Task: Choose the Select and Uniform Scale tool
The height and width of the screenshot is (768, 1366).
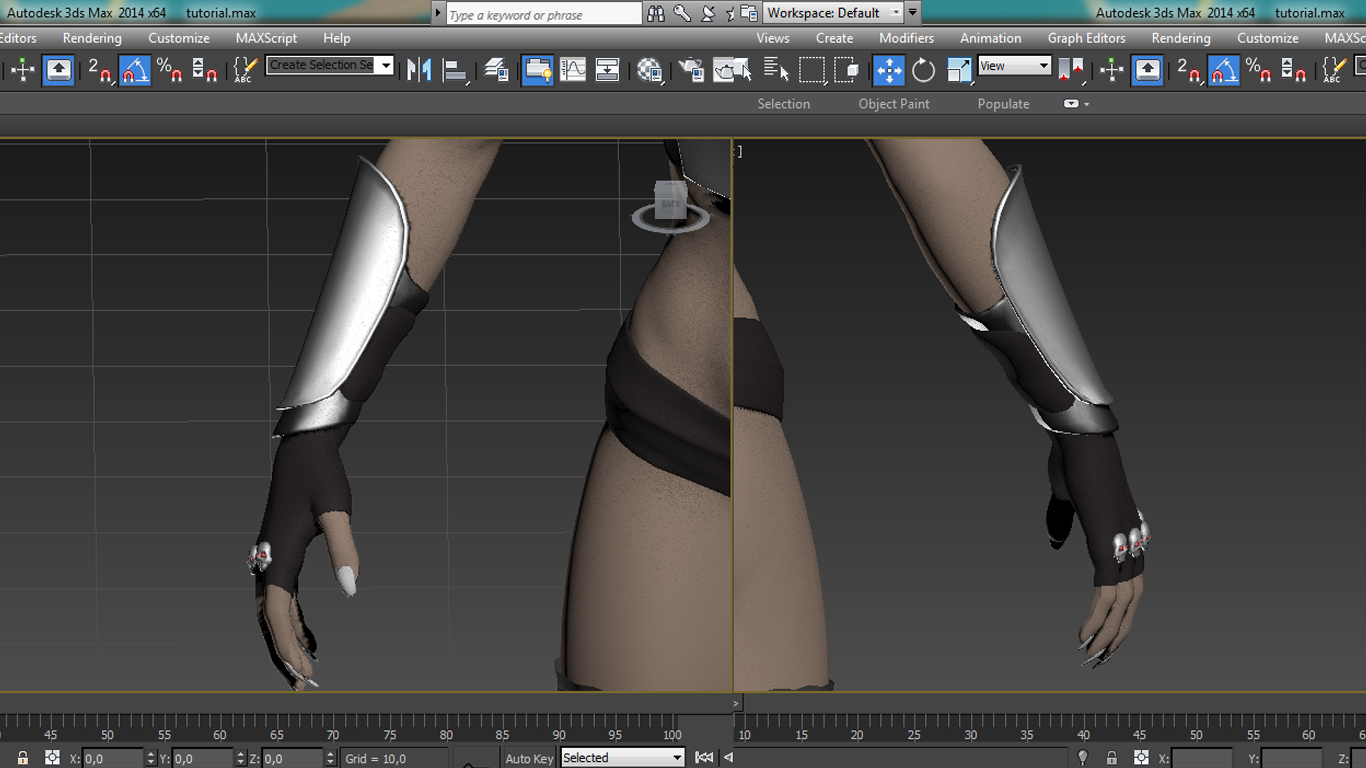Action: pyautogui.click(x=958, y=70)
